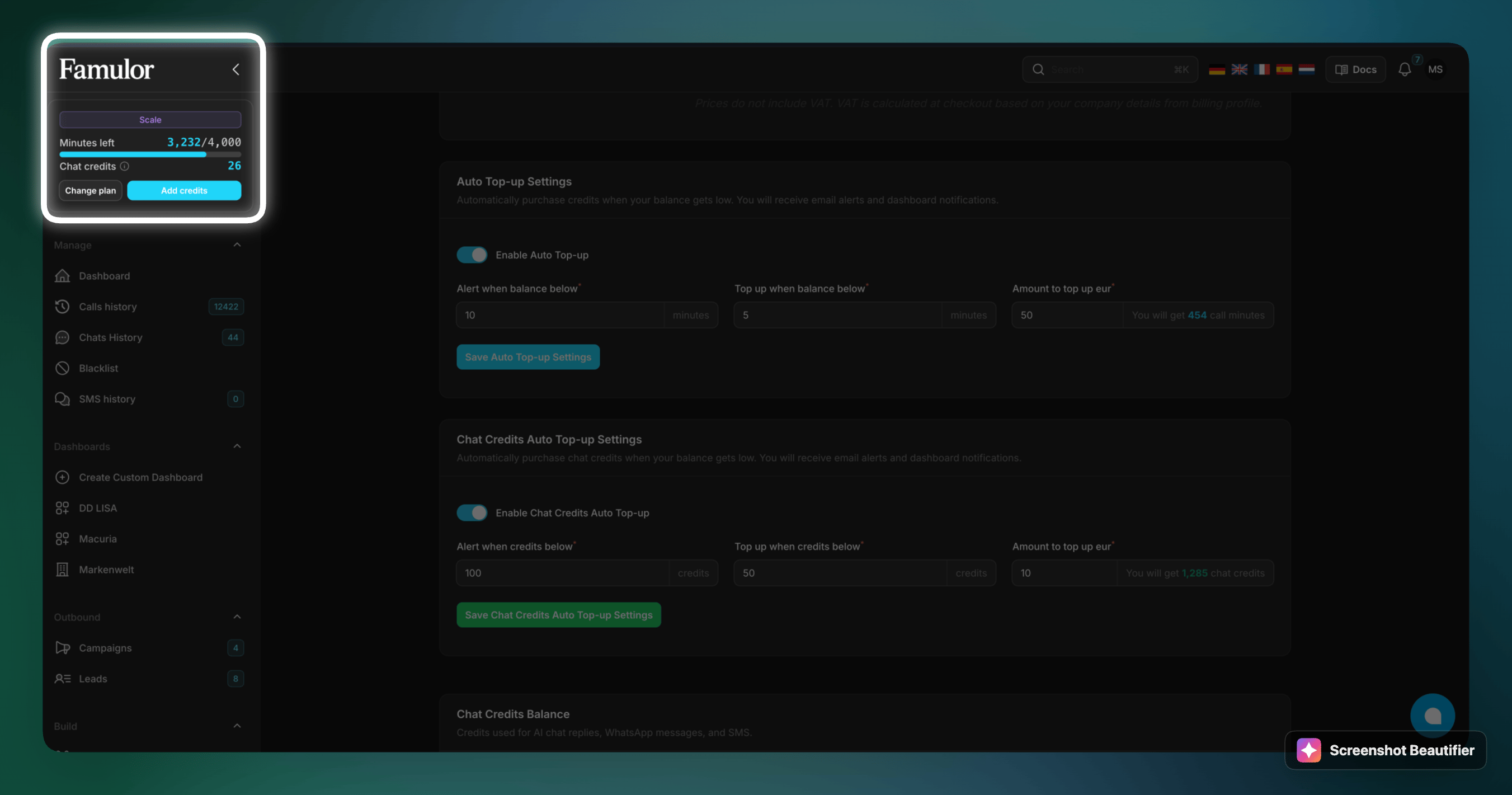
Task: Click the Change plan button
Action: pos(91,190)
